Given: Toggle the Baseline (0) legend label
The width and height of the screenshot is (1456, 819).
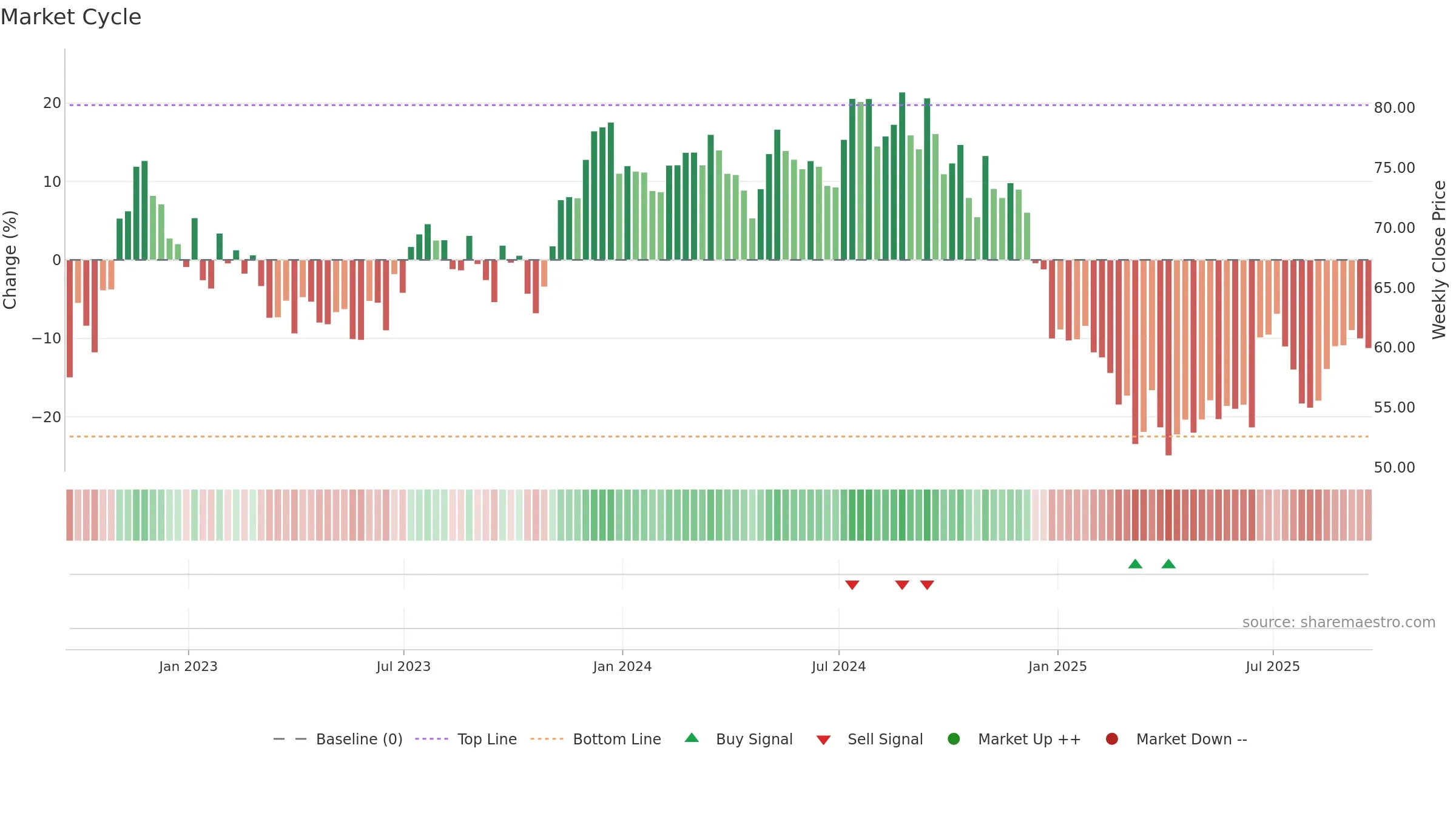Looking at the screenshot, I should click(359, 740).
